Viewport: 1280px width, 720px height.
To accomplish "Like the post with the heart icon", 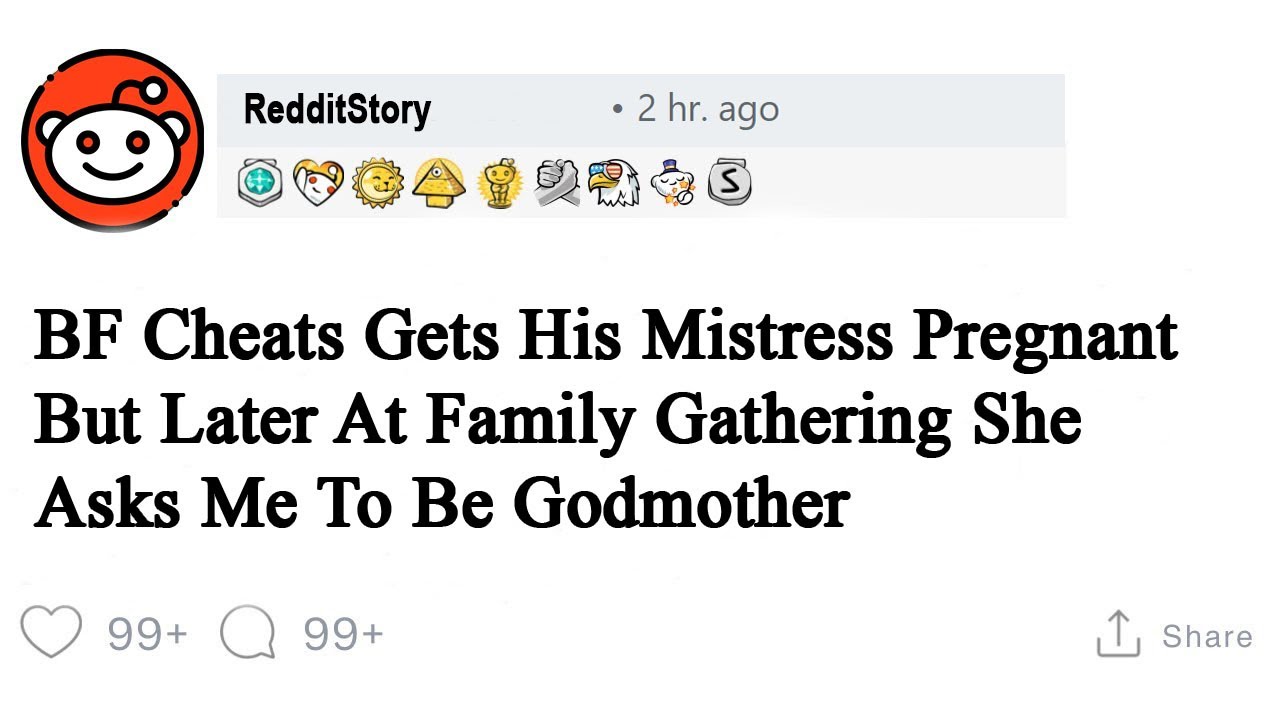I will click(x=51, y=633).
